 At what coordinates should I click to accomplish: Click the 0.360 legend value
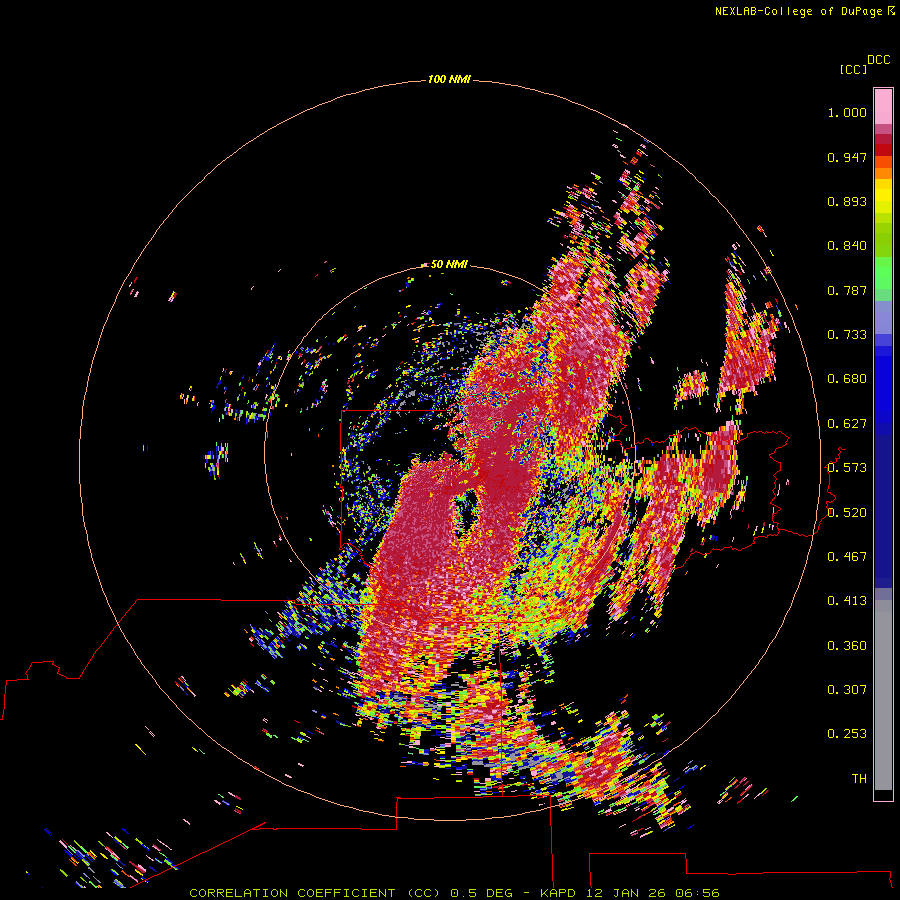click(847, 646)
